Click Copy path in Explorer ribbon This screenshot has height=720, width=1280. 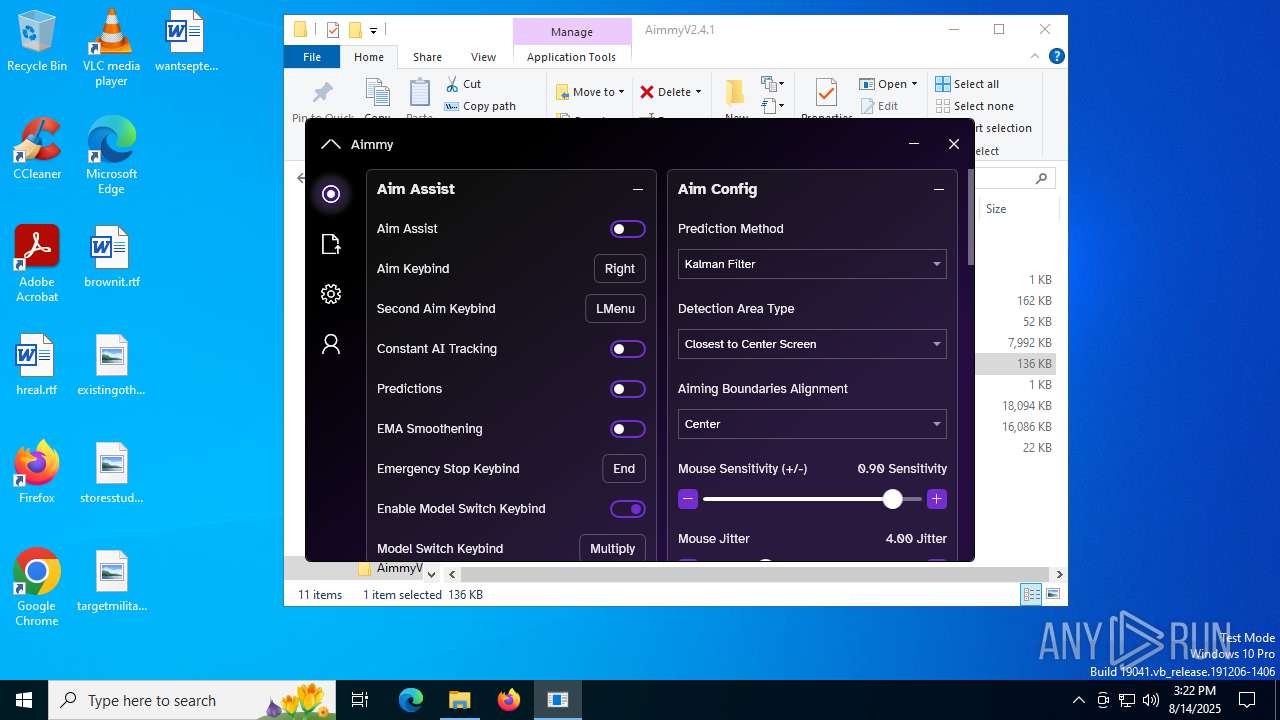[480, 106]
